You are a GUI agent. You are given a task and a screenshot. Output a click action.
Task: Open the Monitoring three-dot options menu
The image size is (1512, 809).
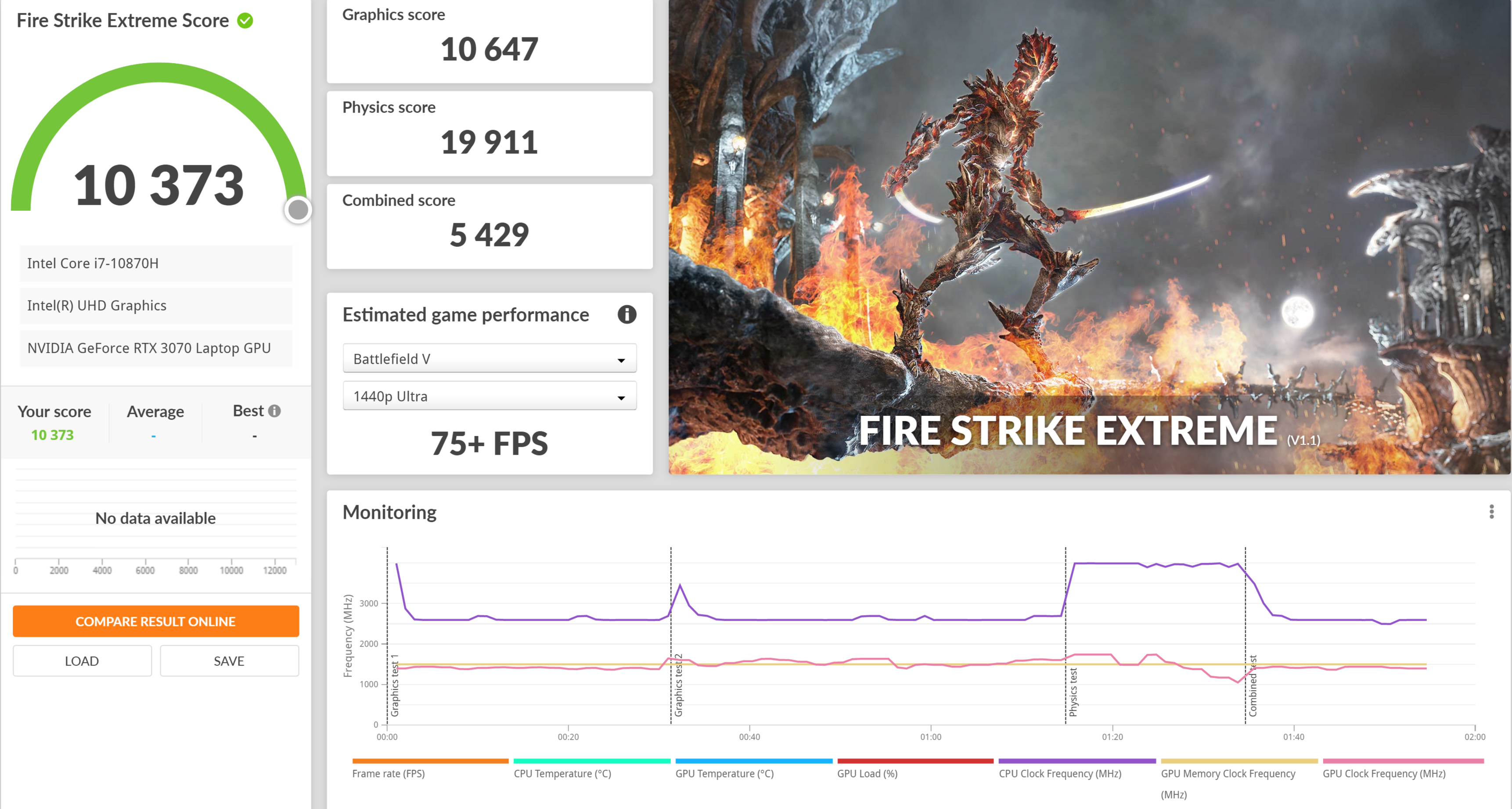[x=1491, y=512]
